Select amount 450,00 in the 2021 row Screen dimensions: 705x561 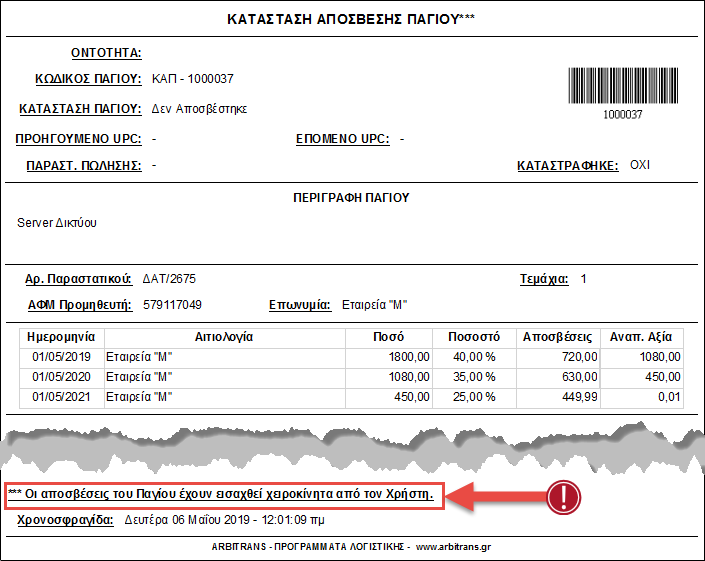tap(389, 397)
